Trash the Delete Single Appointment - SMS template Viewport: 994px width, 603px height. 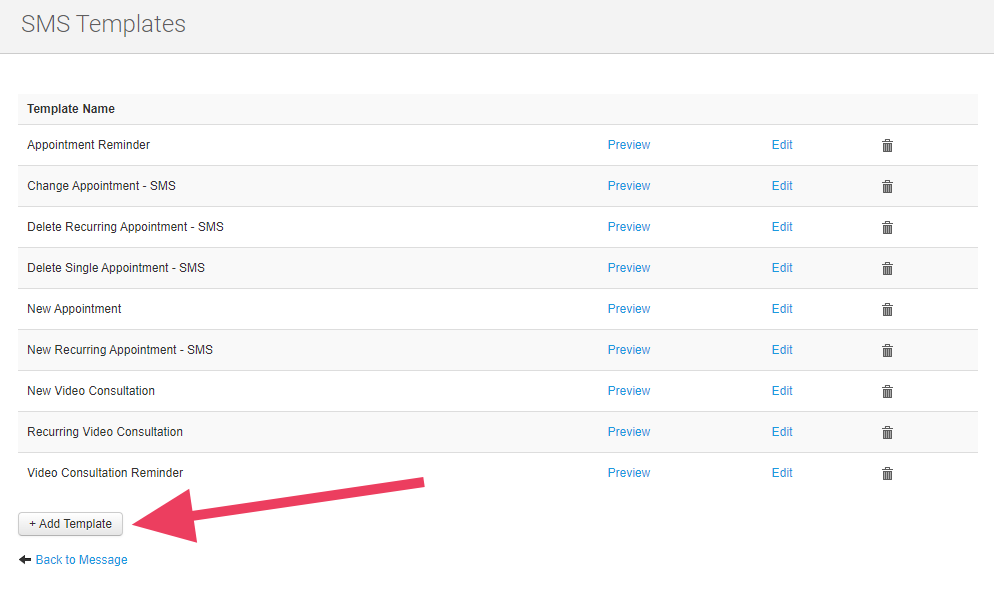(x=887, y=269)
